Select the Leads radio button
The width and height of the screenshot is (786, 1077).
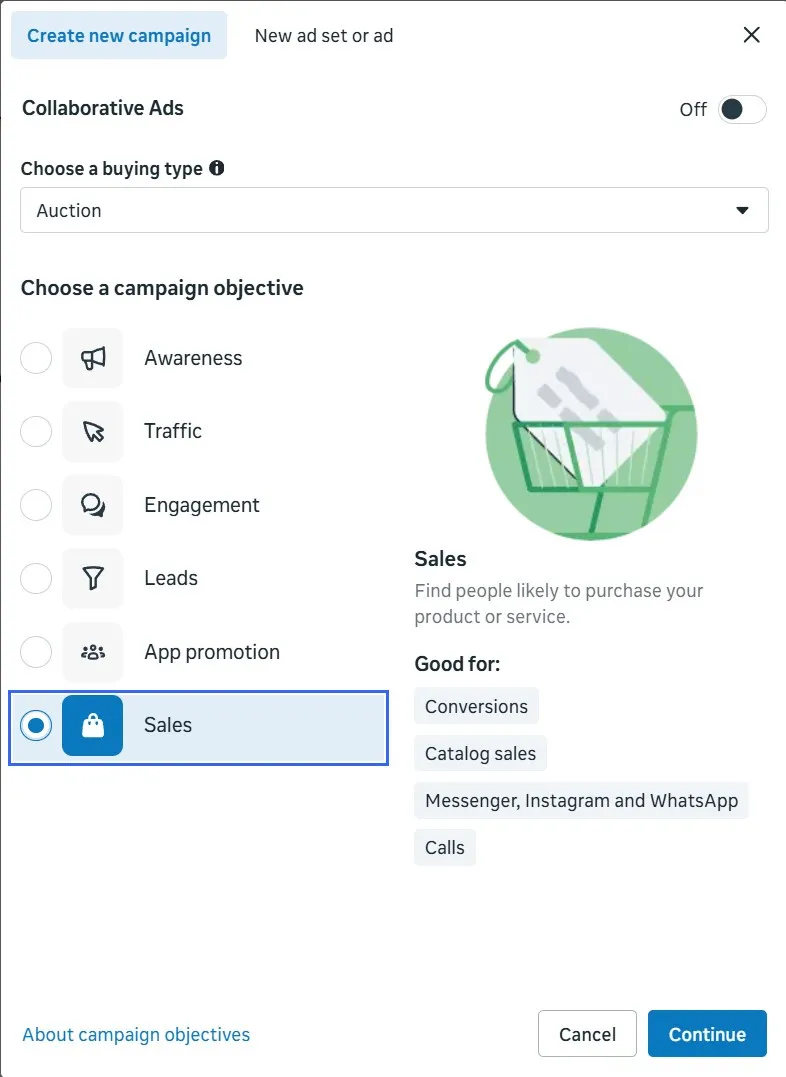[x=36, y=578]
